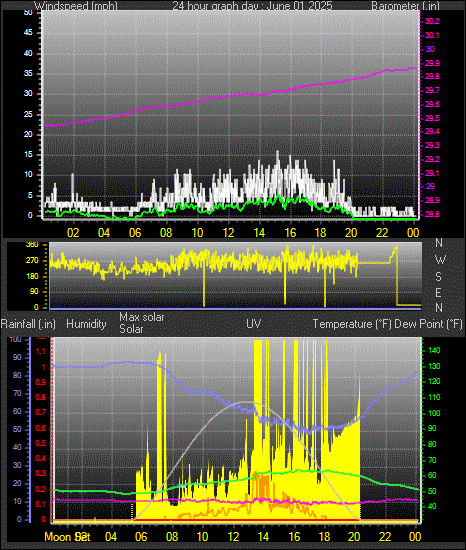The width and height of the screenshot is (466, 550).
Task: Click the Dew Point (°F) legend label
Action: [x=428, y=324]
